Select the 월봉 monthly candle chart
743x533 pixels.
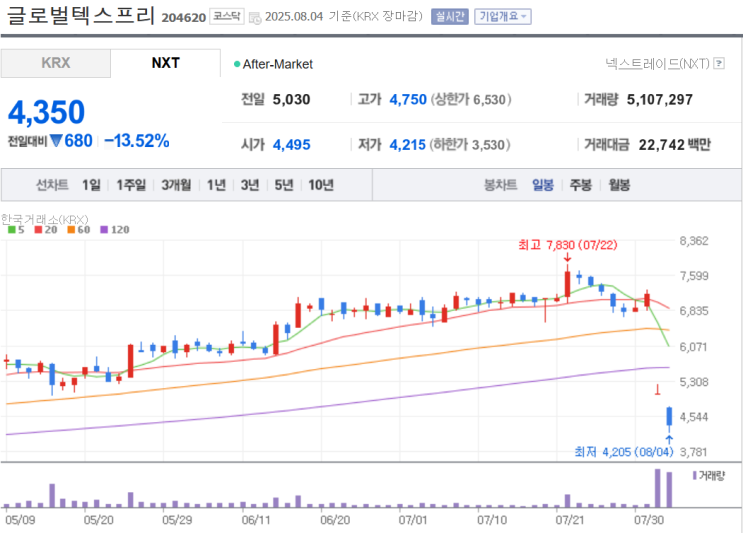coord(619,185)
